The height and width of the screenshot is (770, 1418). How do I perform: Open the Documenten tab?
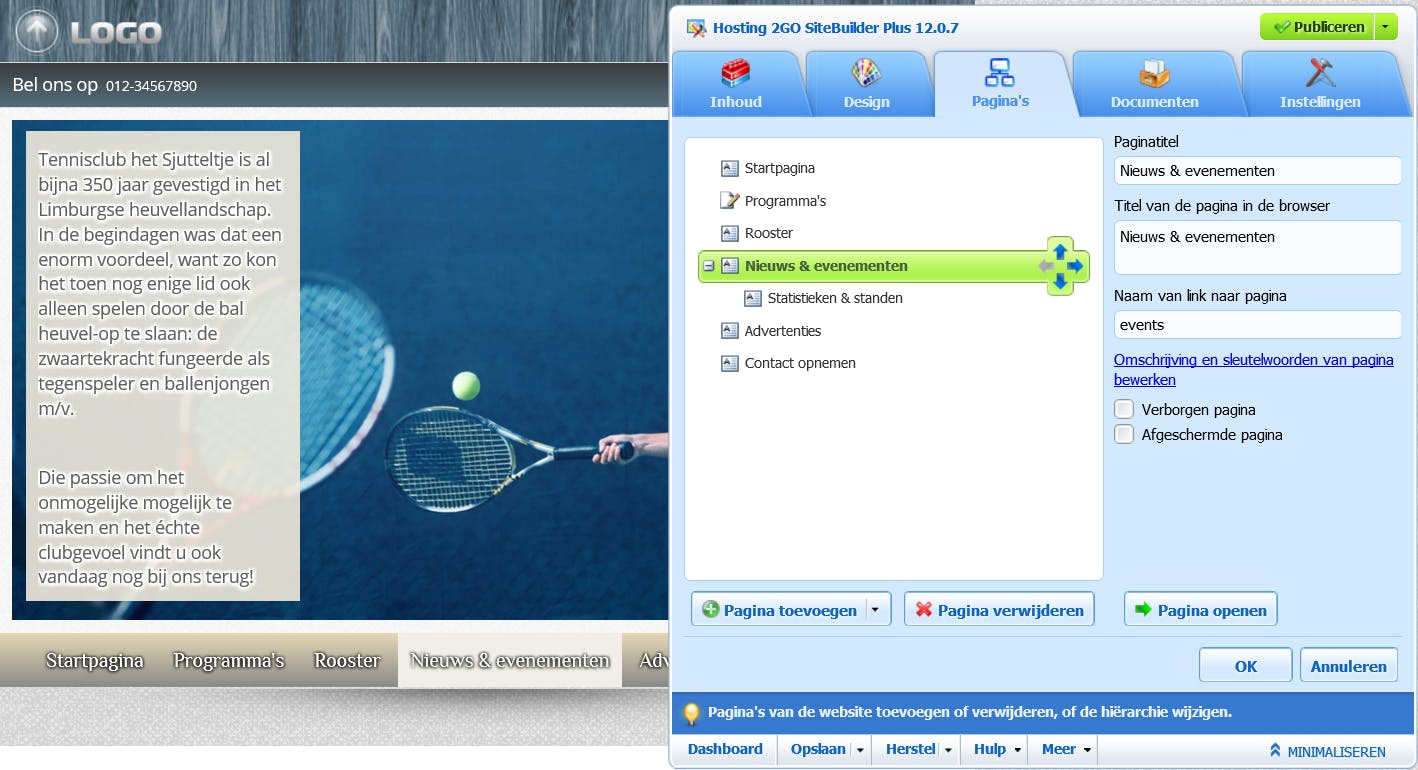(x=1155, y=84)
